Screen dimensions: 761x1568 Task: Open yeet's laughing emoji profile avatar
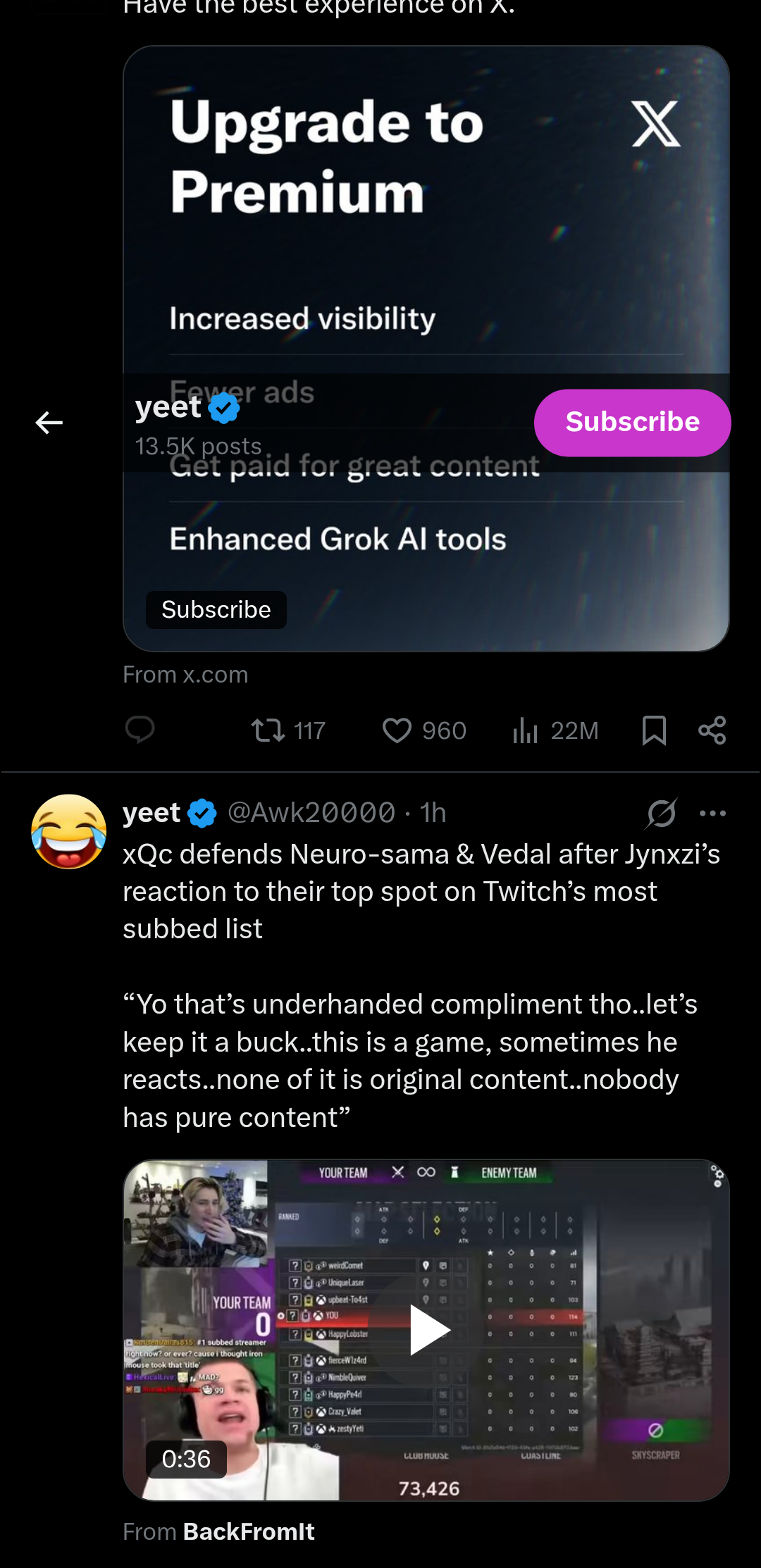68,831
